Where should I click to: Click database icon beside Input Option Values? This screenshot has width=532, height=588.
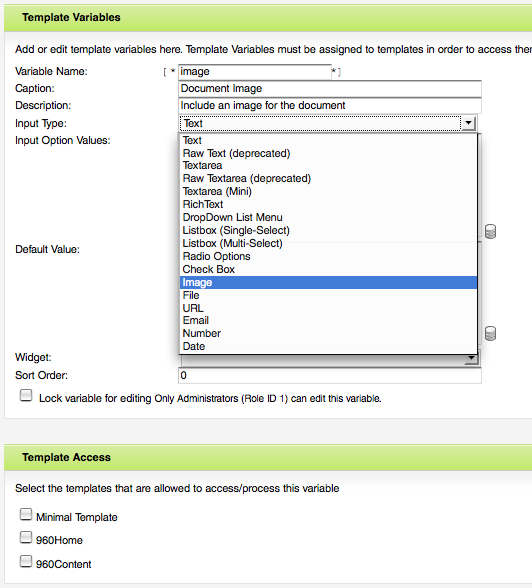490,232
